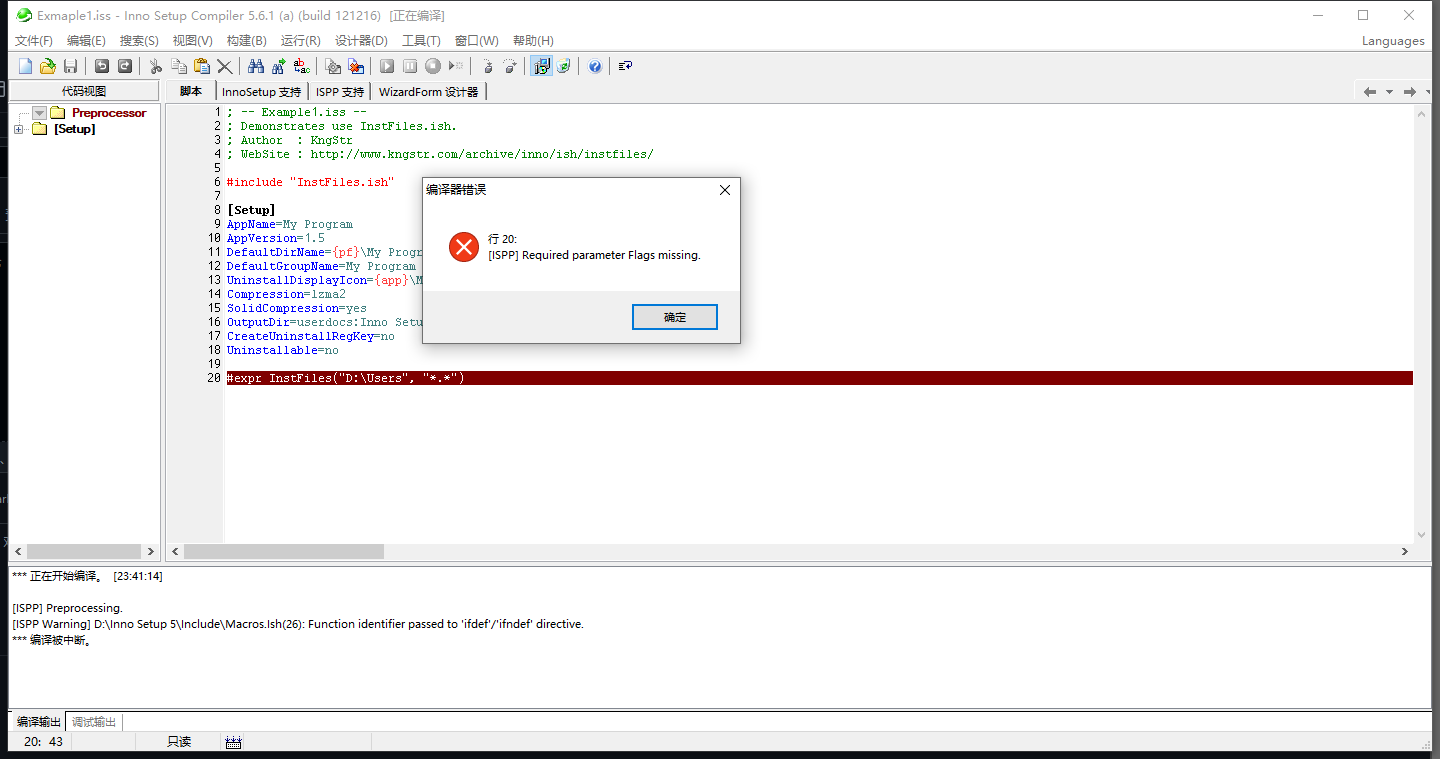Open the back navigation dropdown arrow
Image resolution: width=1440 pixels, height=759 pixels.
[x=1390, y=91]
